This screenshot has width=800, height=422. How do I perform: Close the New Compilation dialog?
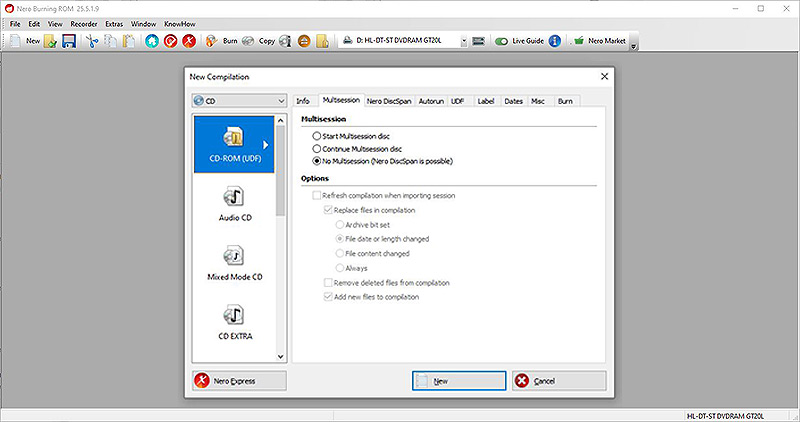click(x=605, y=77)
